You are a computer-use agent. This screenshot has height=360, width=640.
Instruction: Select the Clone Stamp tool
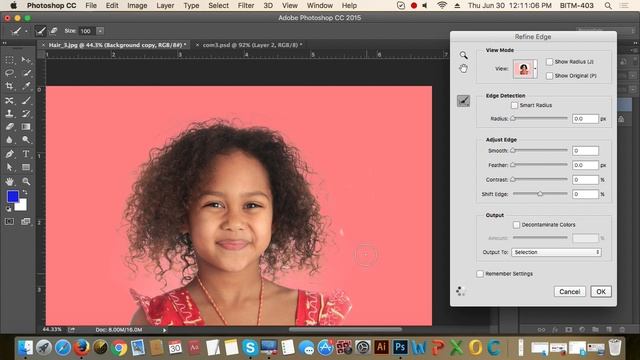9,113
